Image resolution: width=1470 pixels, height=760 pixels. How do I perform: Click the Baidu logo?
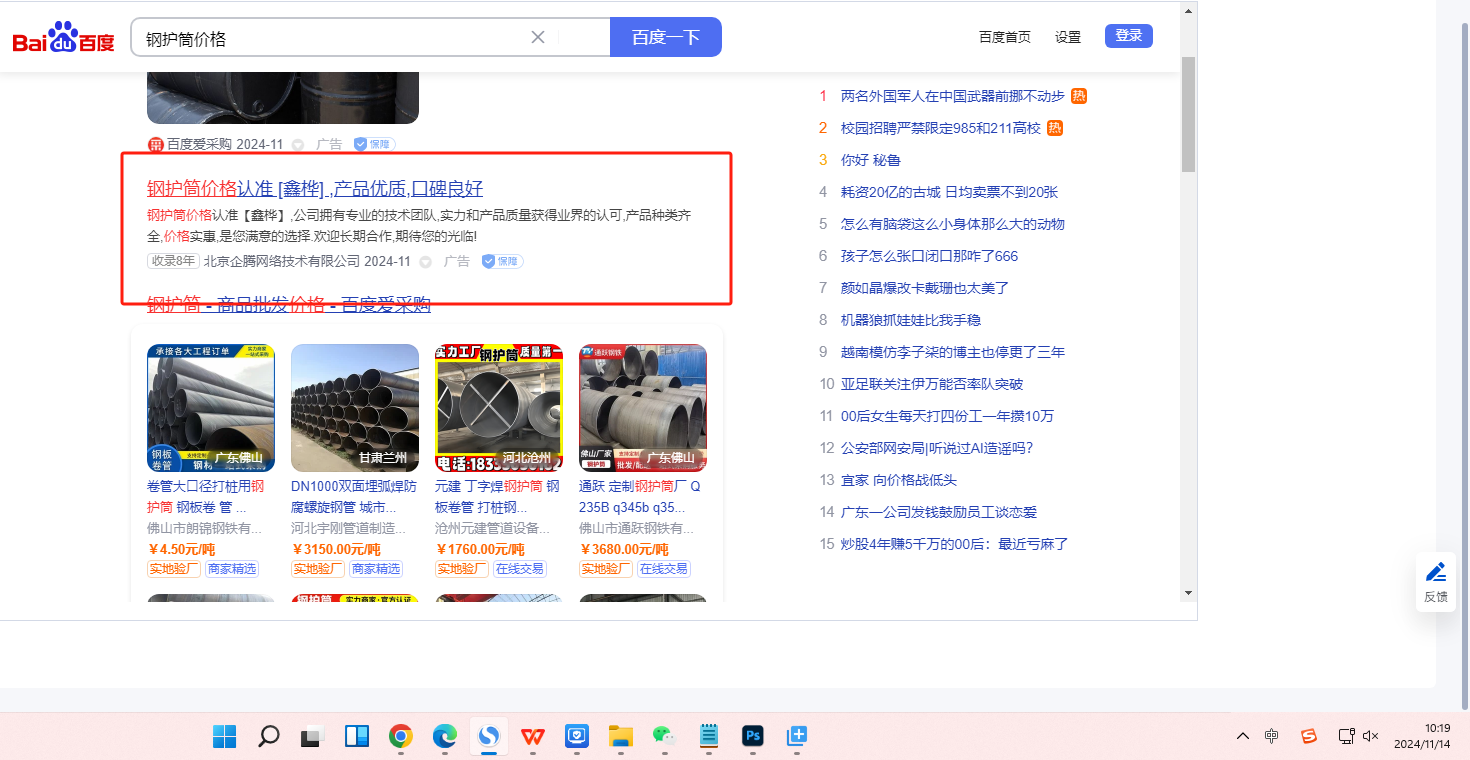click(x=63, y=40)
